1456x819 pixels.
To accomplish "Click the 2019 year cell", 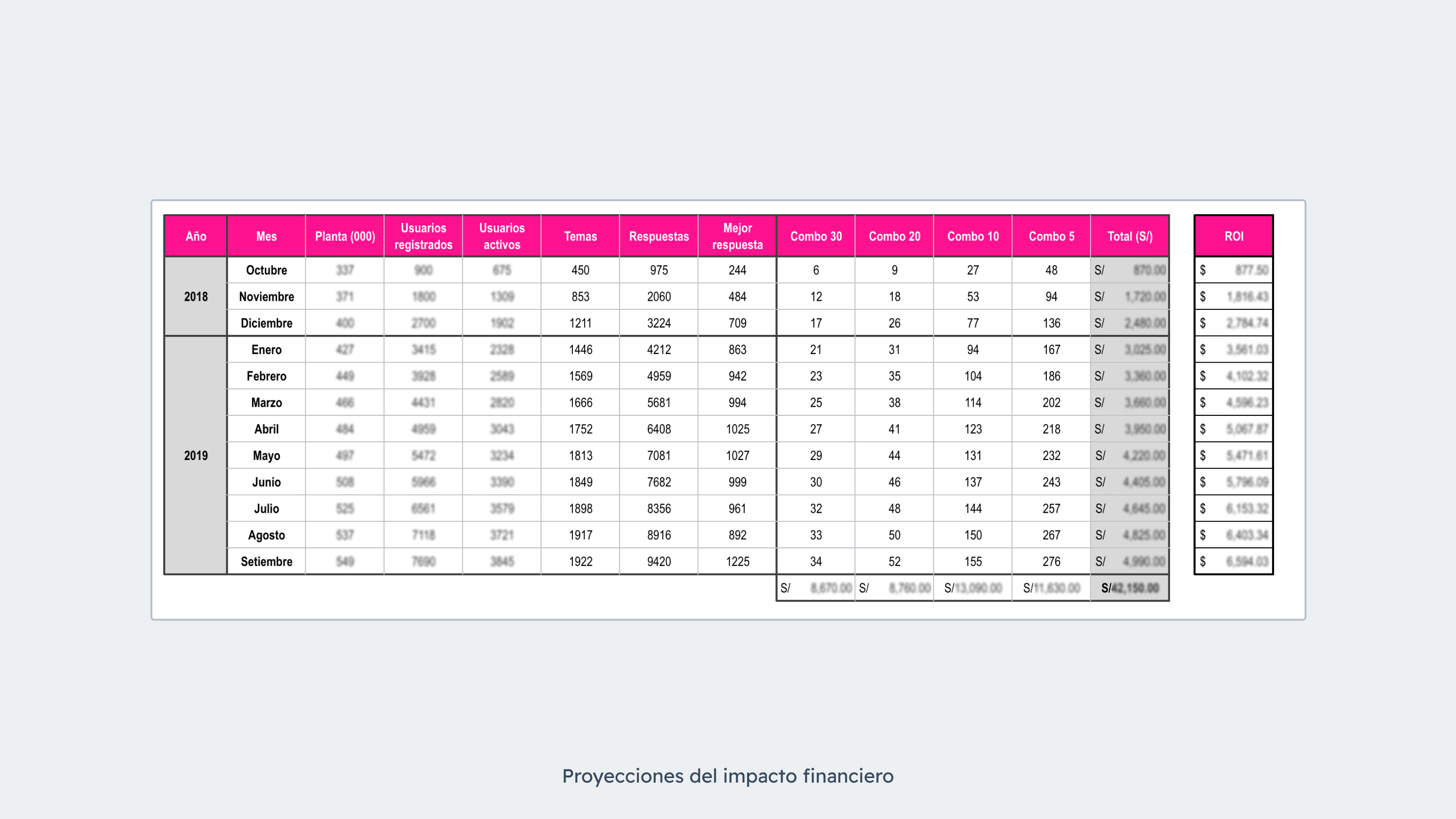I will 195,455.
